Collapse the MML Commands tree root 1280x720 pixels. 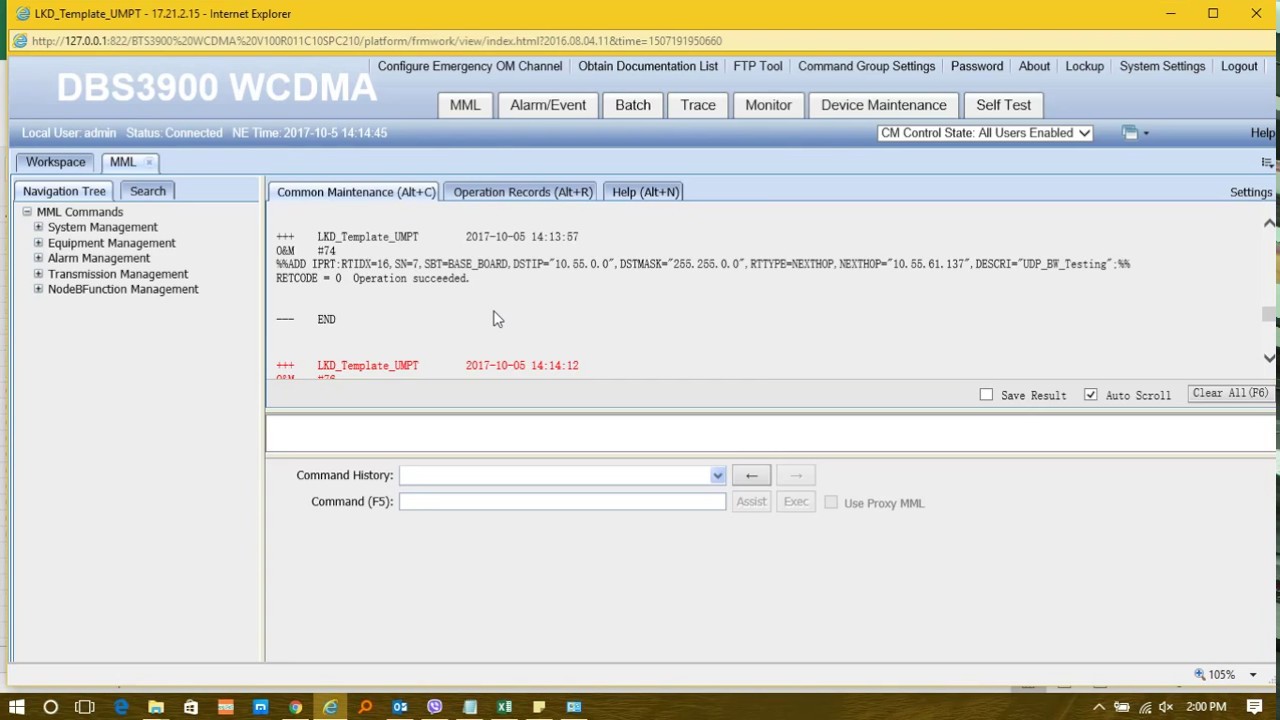click(x=27, y=212)
